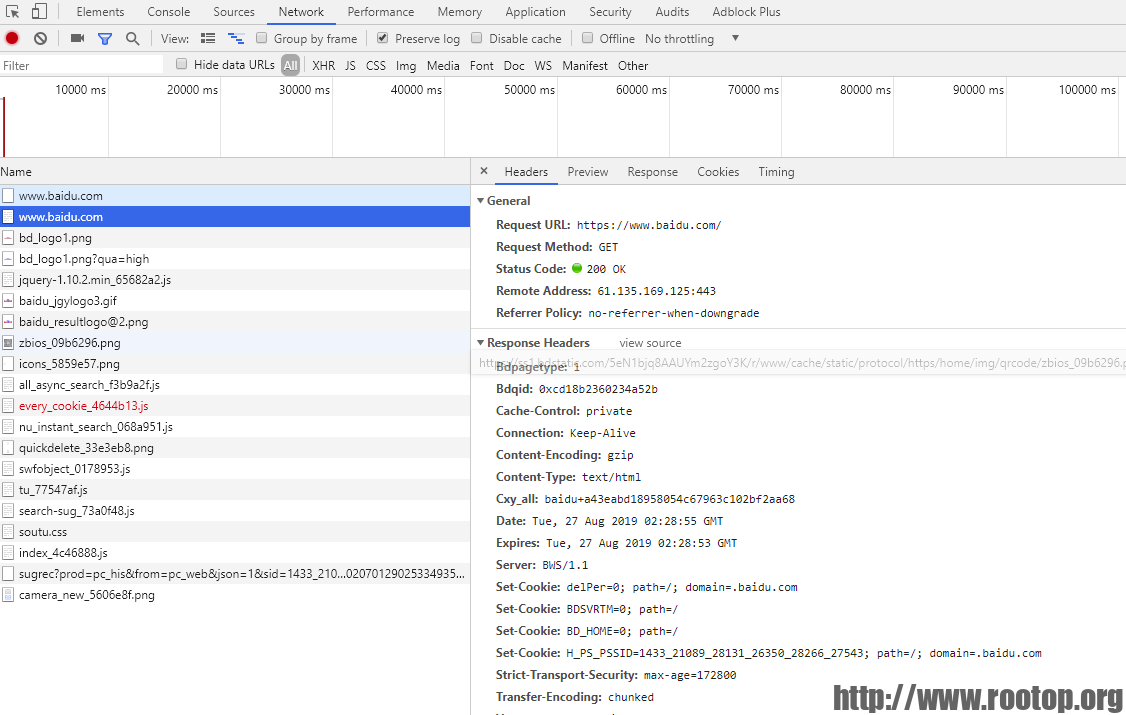Click the inspect element picker icon

[14, 11]
